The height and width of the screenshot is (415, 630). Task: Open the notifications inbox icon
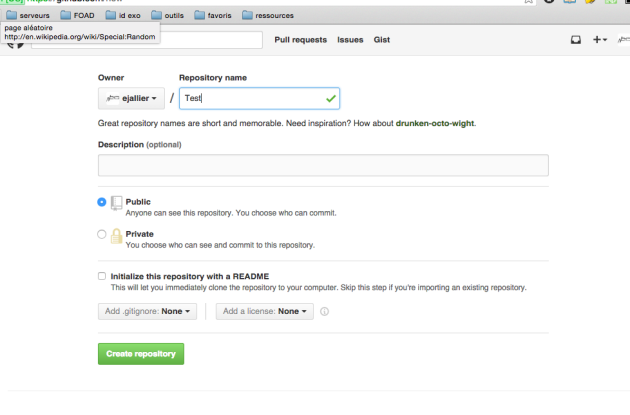576,40
